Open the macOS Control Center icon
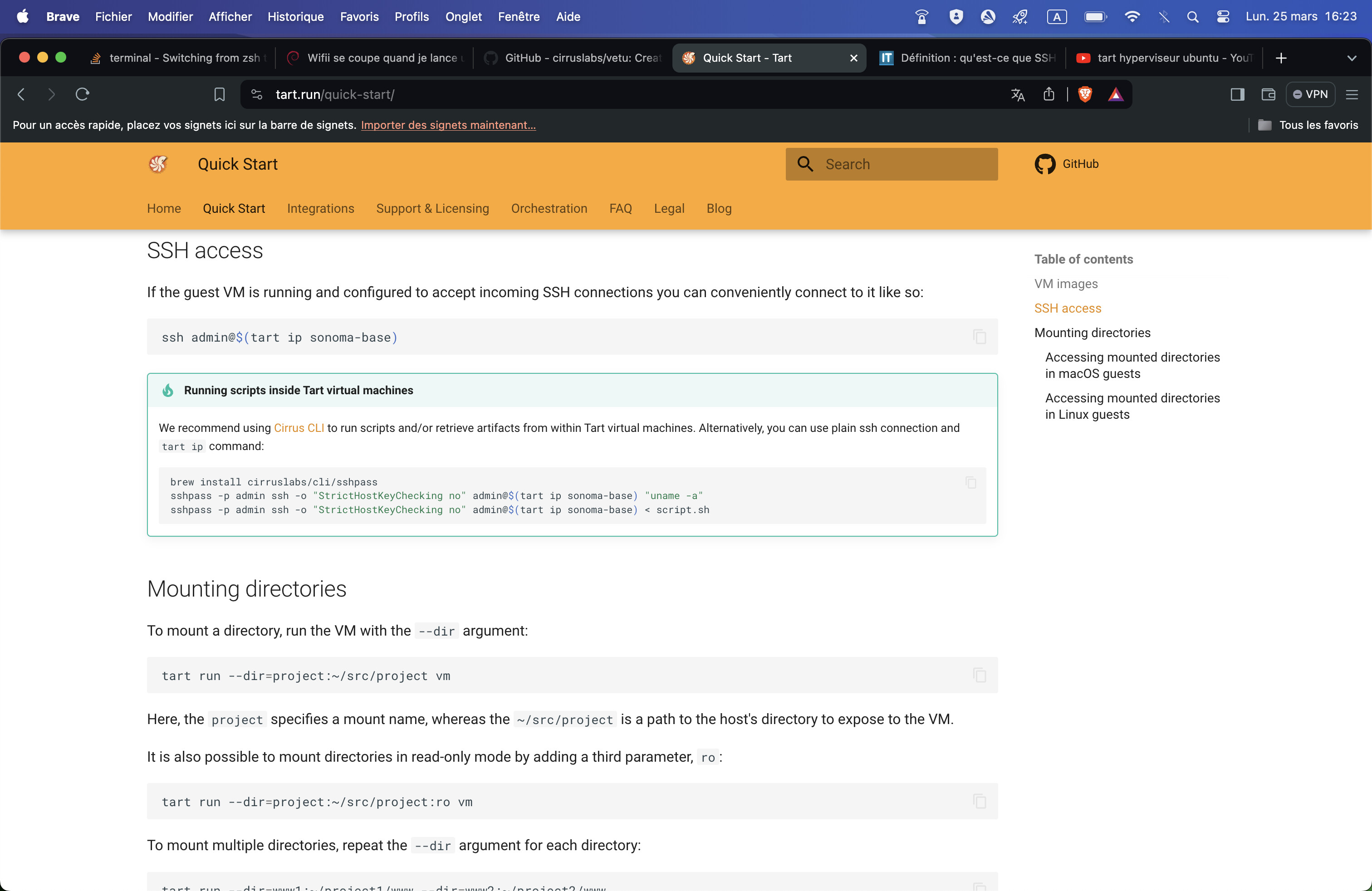This screenshot has height=891, width=1372. point(1223,17)
